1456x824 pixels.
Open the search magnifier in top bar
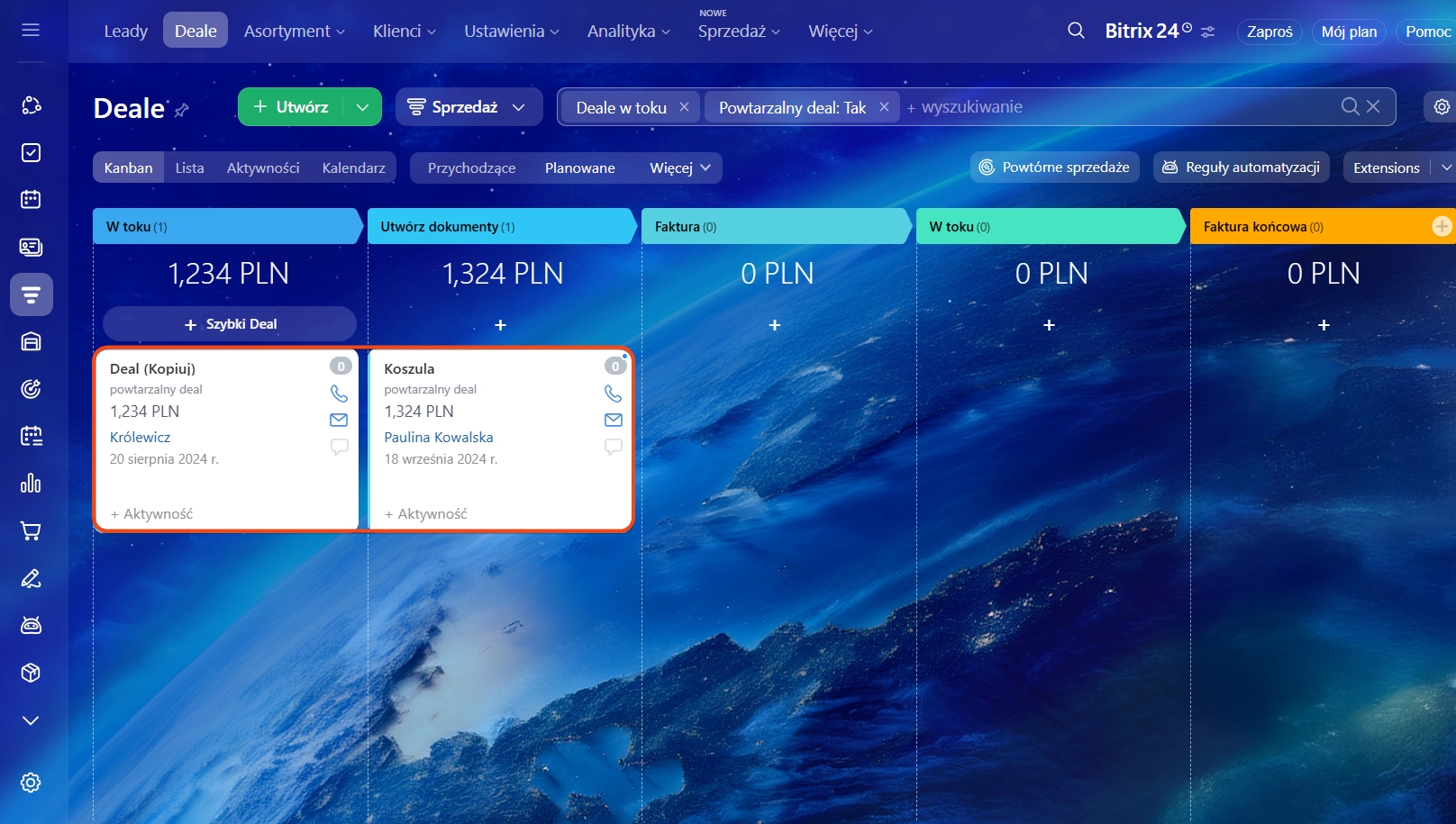pos(1076,31)
